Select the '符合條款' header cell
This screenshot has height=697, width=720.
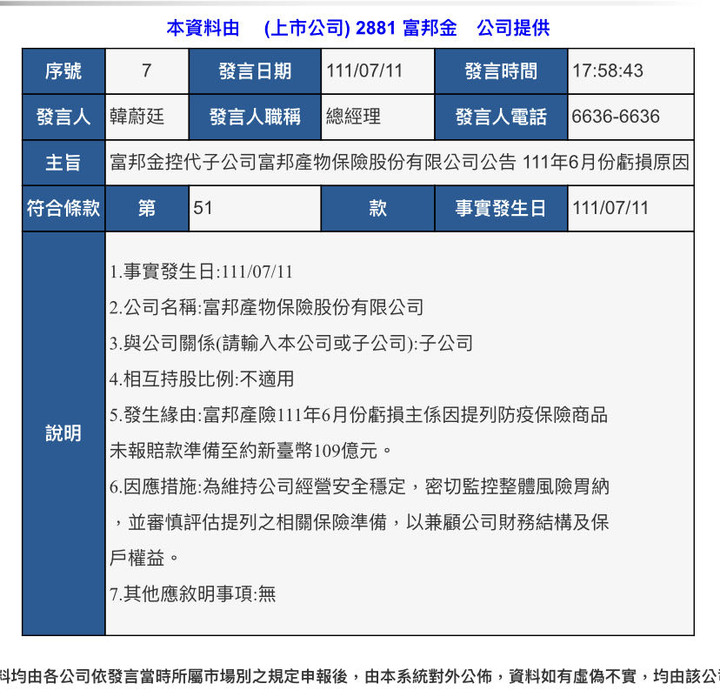tap(63, 208)
